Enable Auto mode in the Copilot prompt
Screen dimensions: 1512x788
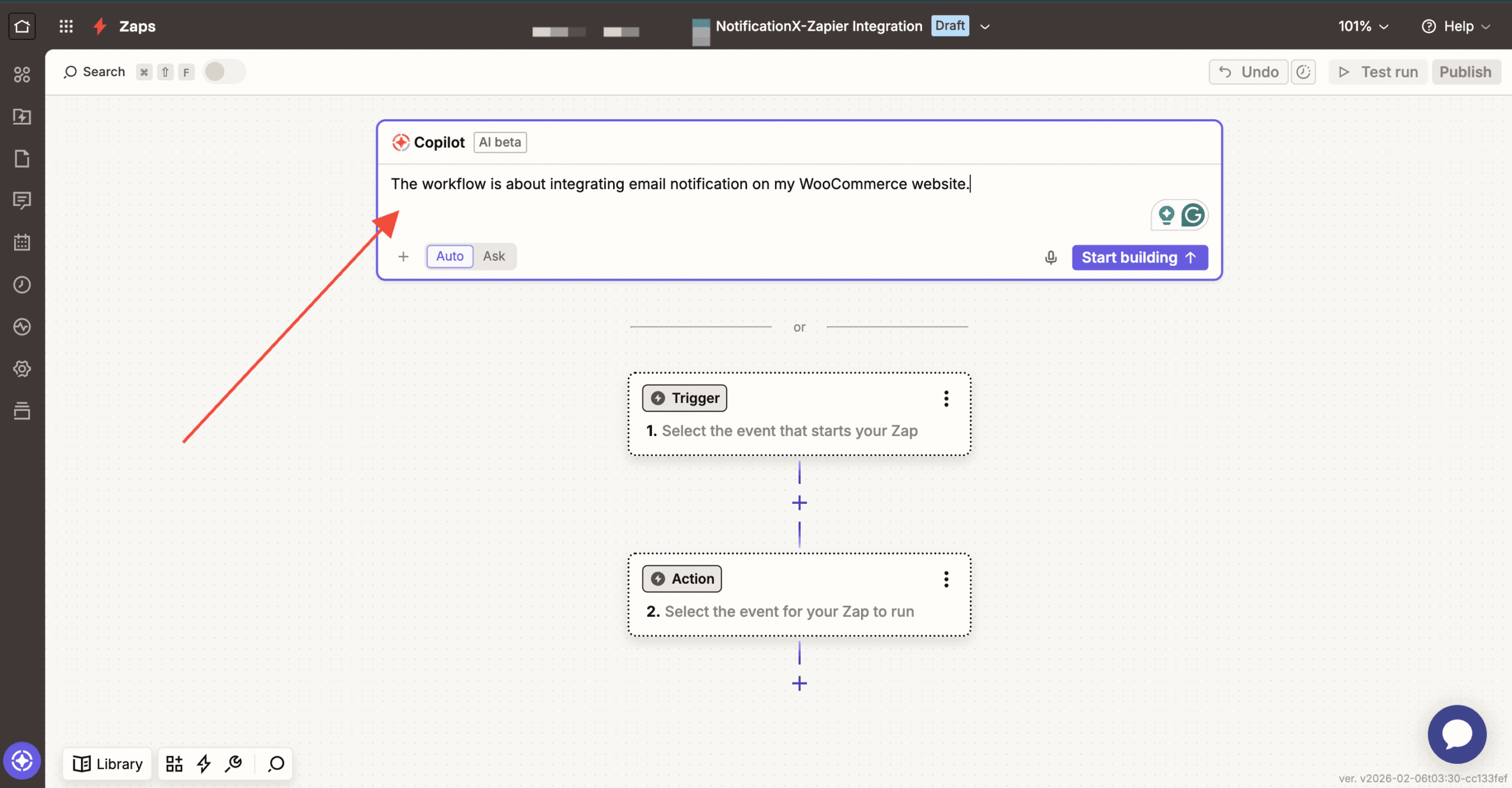(x=449, y=256)
